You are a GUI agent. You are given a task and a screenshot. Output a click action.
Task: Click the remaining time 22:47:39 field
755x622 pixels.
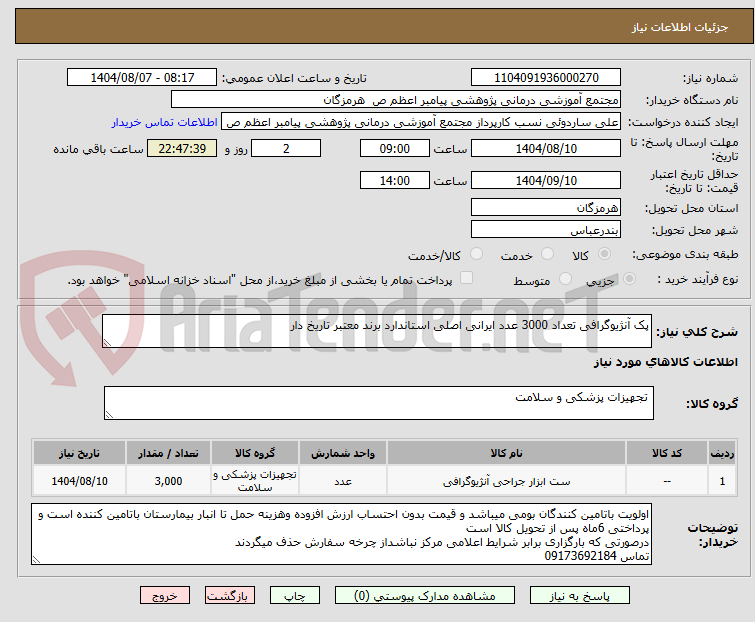pos(182,148)
